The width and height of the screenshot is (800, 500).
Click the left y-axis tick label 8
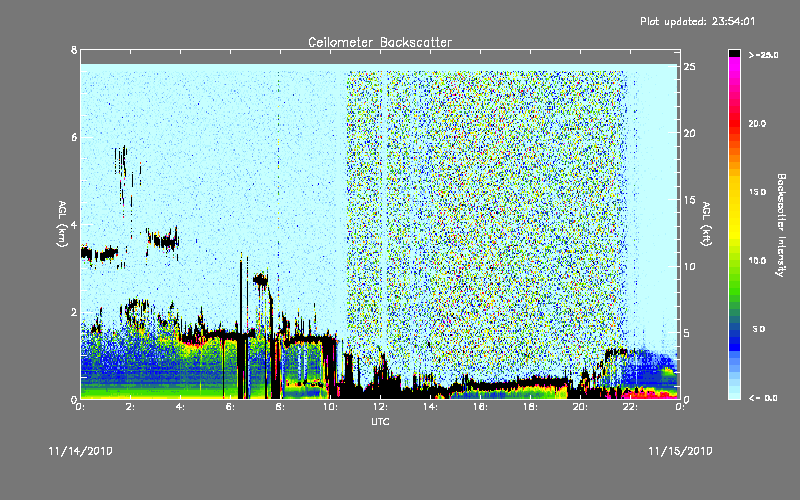point(74,50)
